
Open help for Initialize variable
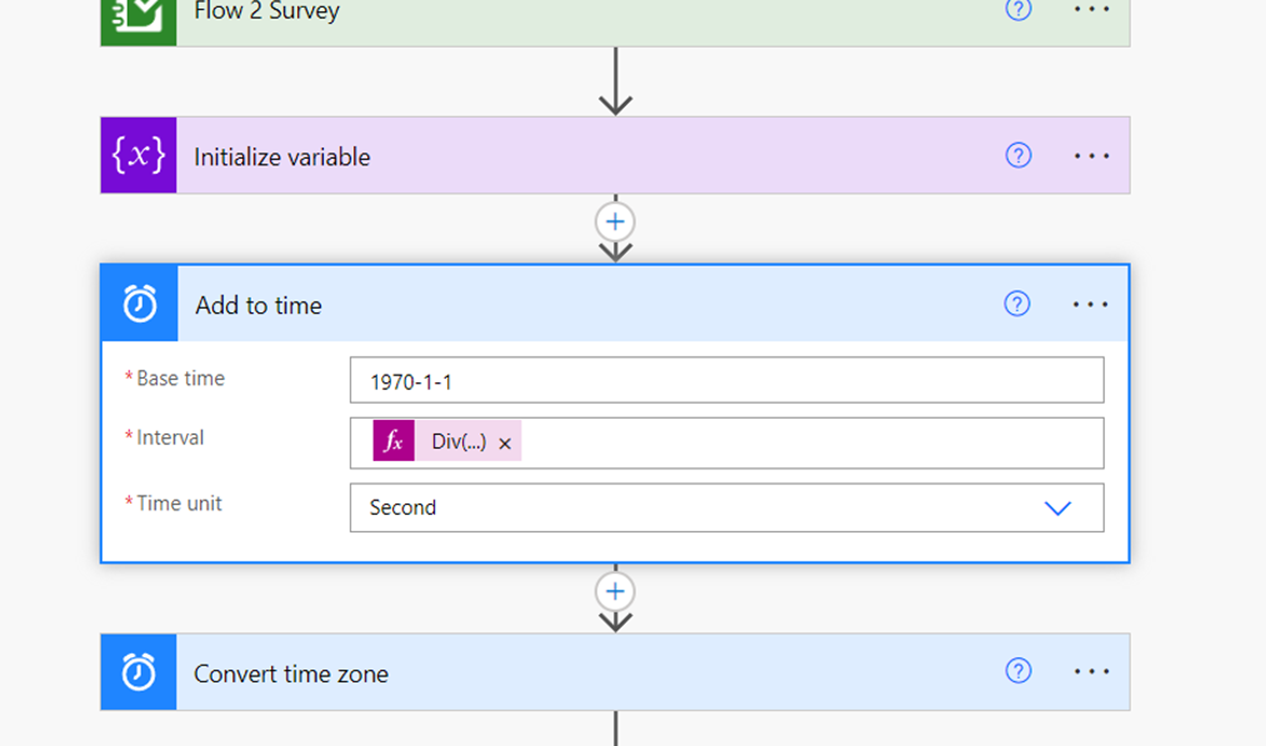point(1018,156)
